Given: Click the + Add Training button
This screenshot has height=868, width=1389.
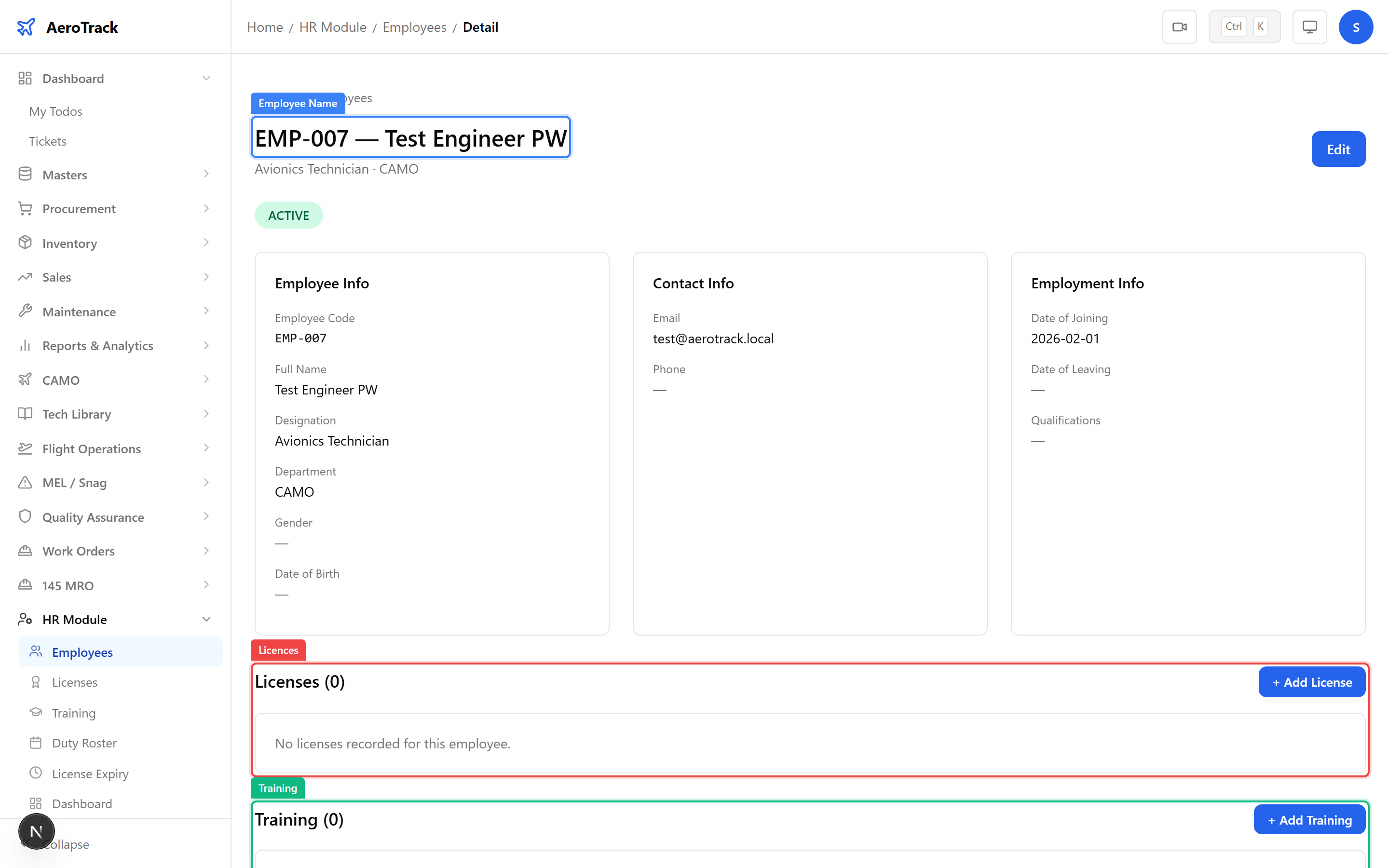Looking at the screenshot, I should tap(1309, 819).
